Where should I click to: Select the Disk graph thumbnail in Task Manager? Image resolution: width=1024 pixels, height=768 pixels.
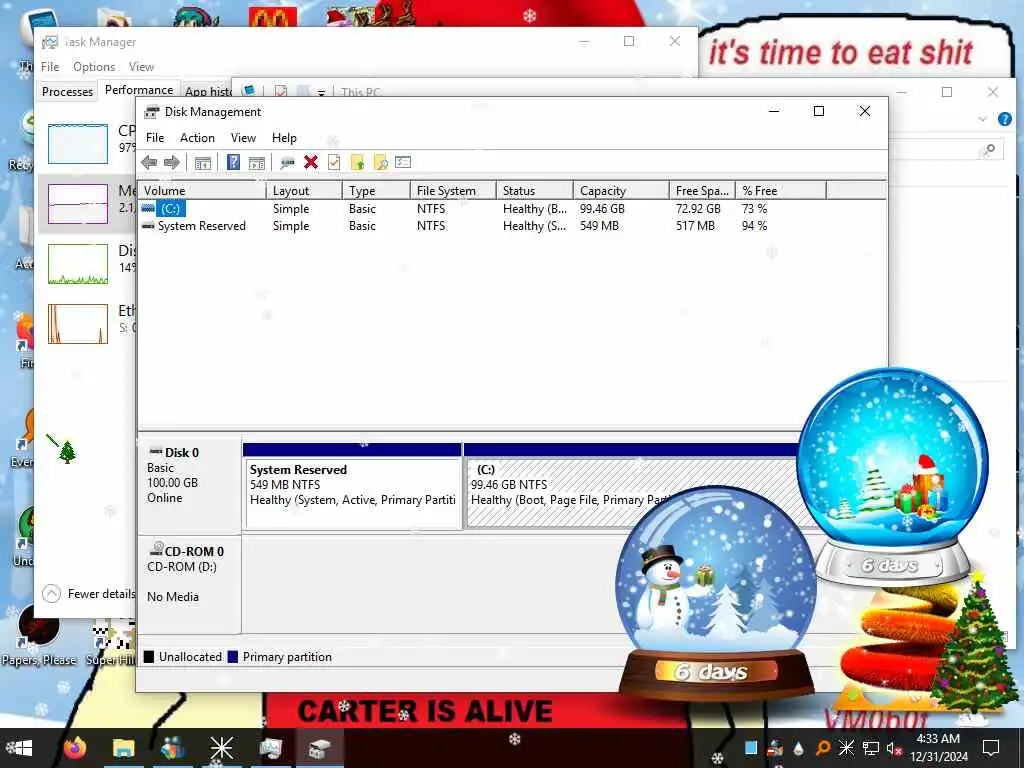(x=78, y=264)
